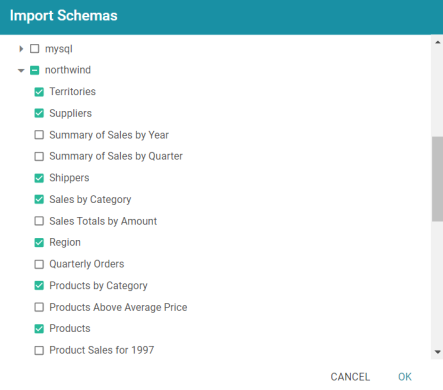Viewport: 443px width, 390px height.
Task: Check Products Above Average Price
Action: coord(39,307)
